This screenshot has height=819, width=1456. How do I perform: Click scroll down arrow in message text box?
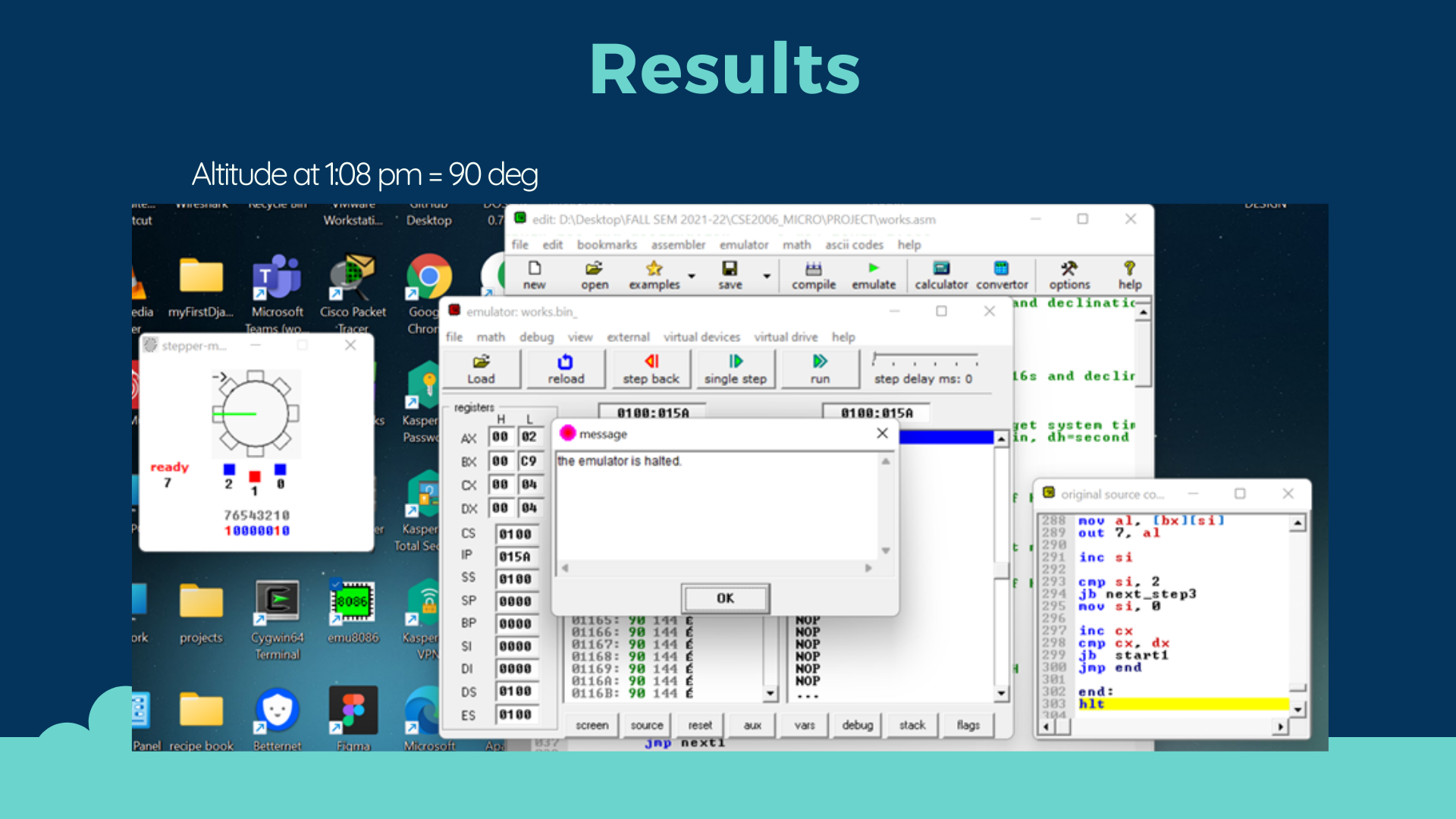click(x=885, y=551)
